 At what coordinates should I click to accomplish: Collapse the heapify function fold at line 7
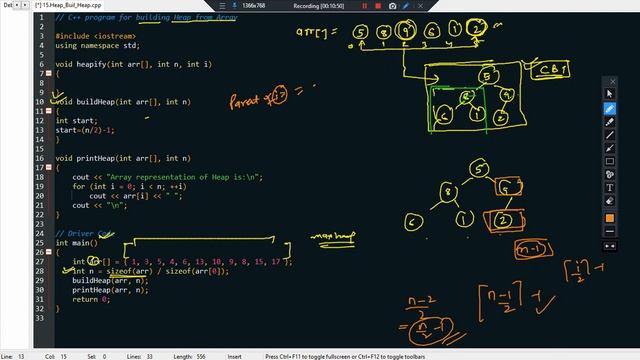[x=49, y=73]
